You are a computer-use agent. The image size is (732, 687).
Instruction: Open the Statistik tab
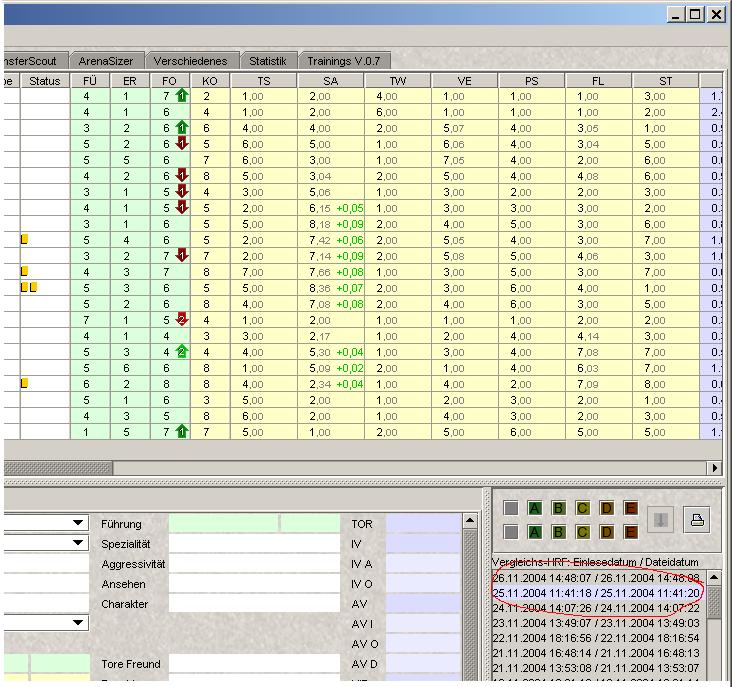tap(267, 61)
